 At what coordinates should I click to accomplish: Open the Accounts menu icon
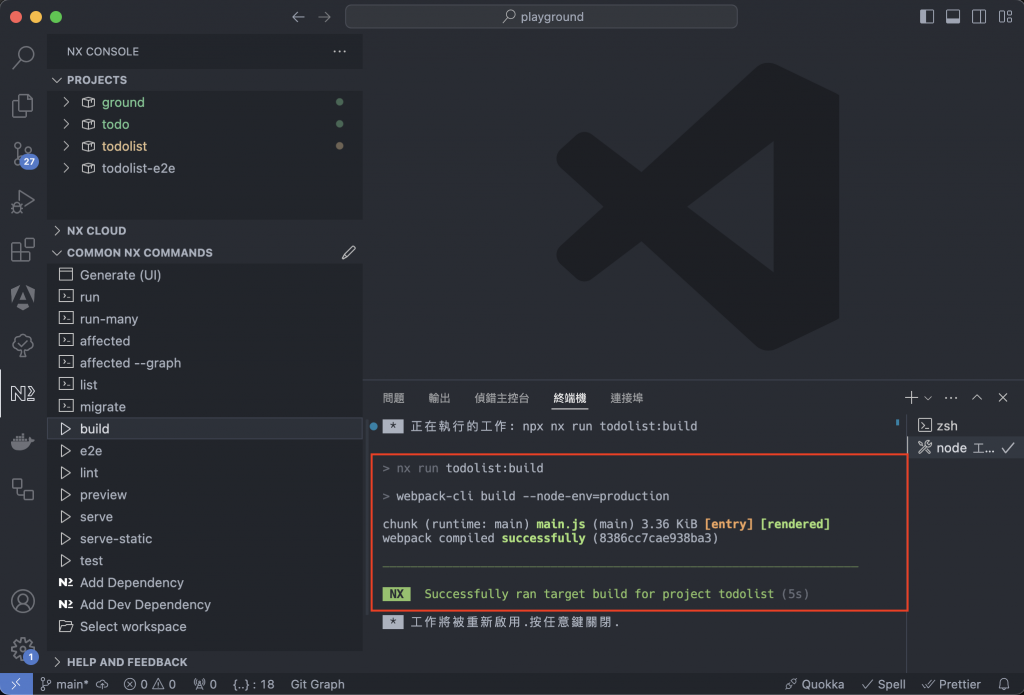[x=23, y=601]
